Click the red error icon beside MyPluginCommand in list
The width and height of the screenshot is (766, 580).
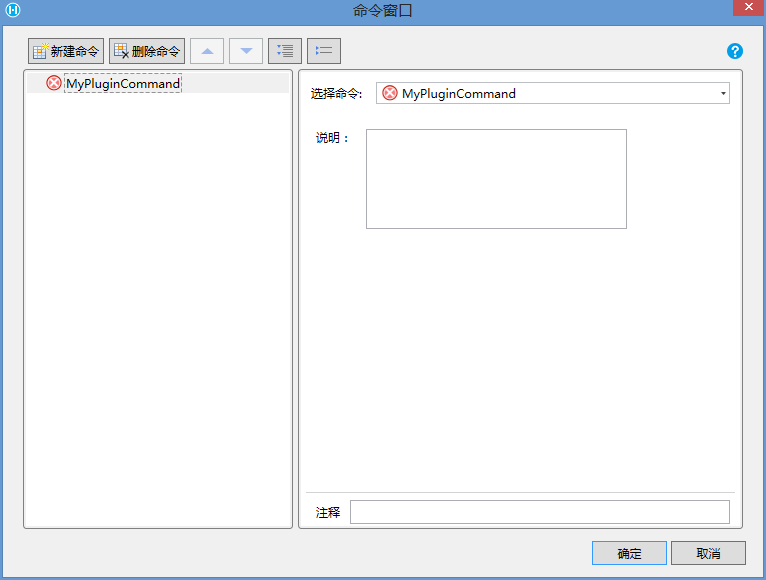[54, 83]
